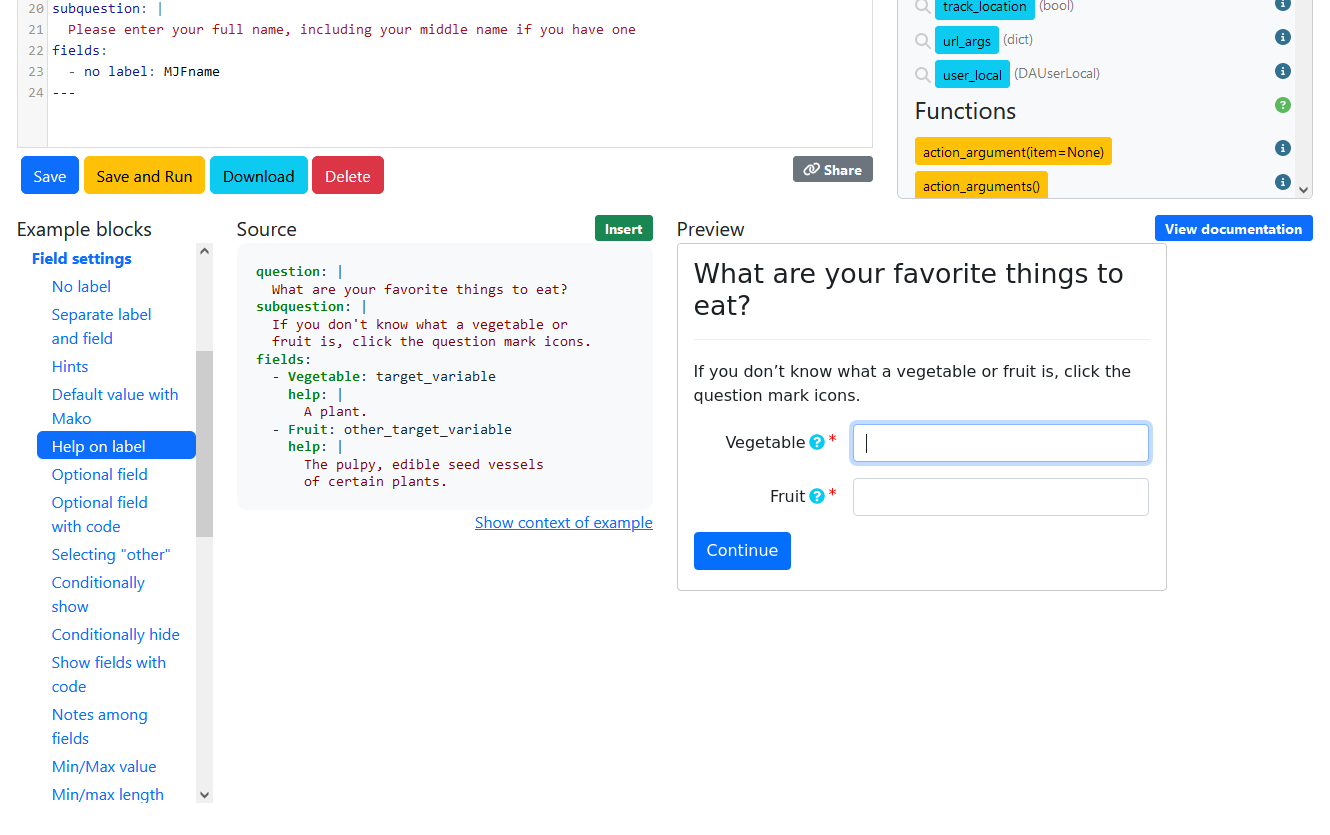The image size is (1330, 835).
Task: Select the Min/Max value example
Action: click(x=103, y=766)
